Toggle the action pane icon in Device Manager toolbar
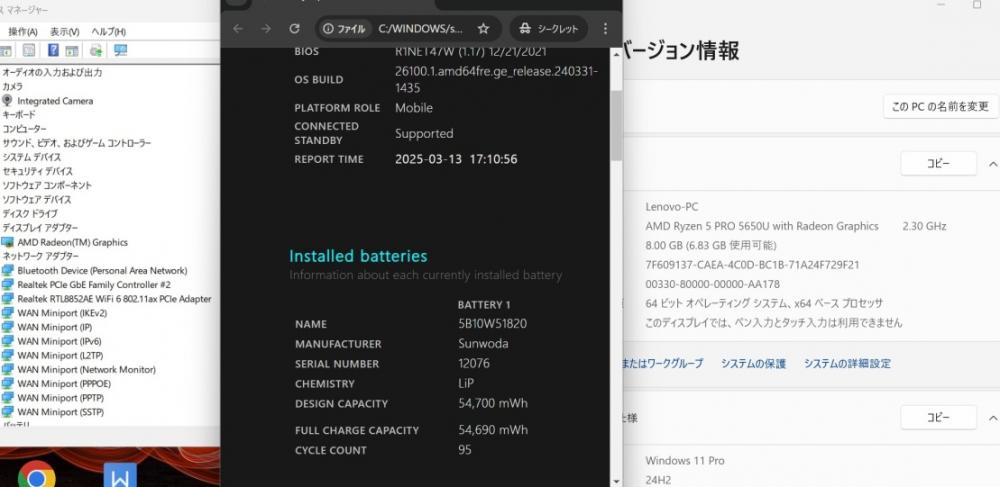Screen dimensions: 1000x487 (x=72, y=50)
